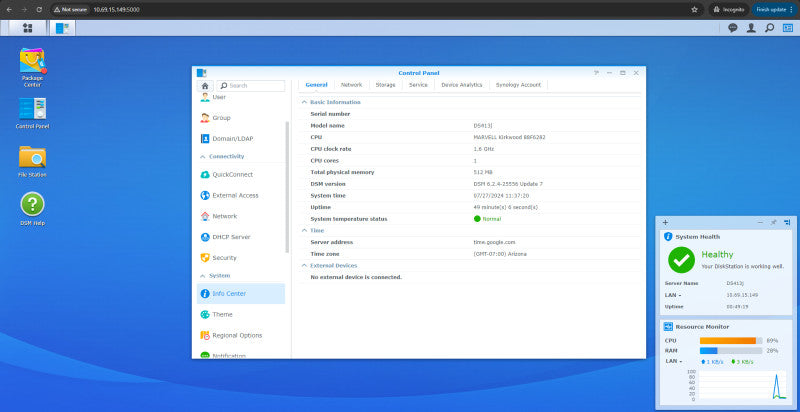
Task: Open the notifications chat bubble icon
Action: point(733,28)
